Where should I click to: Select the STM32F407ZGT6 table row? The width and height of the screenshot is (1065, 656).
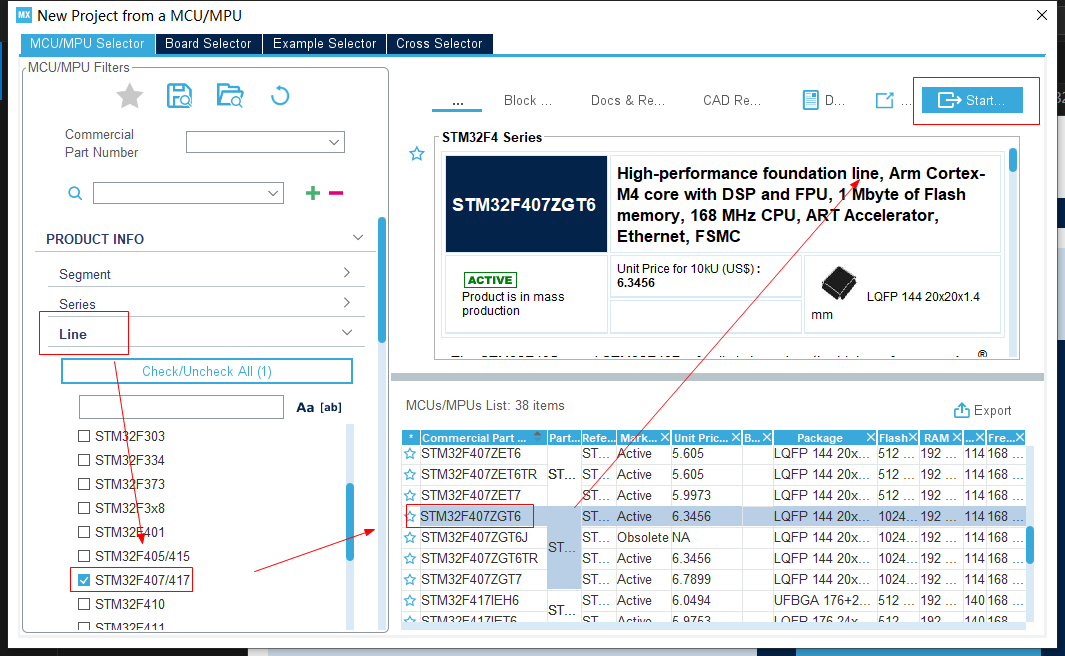(x=713, y=516)
